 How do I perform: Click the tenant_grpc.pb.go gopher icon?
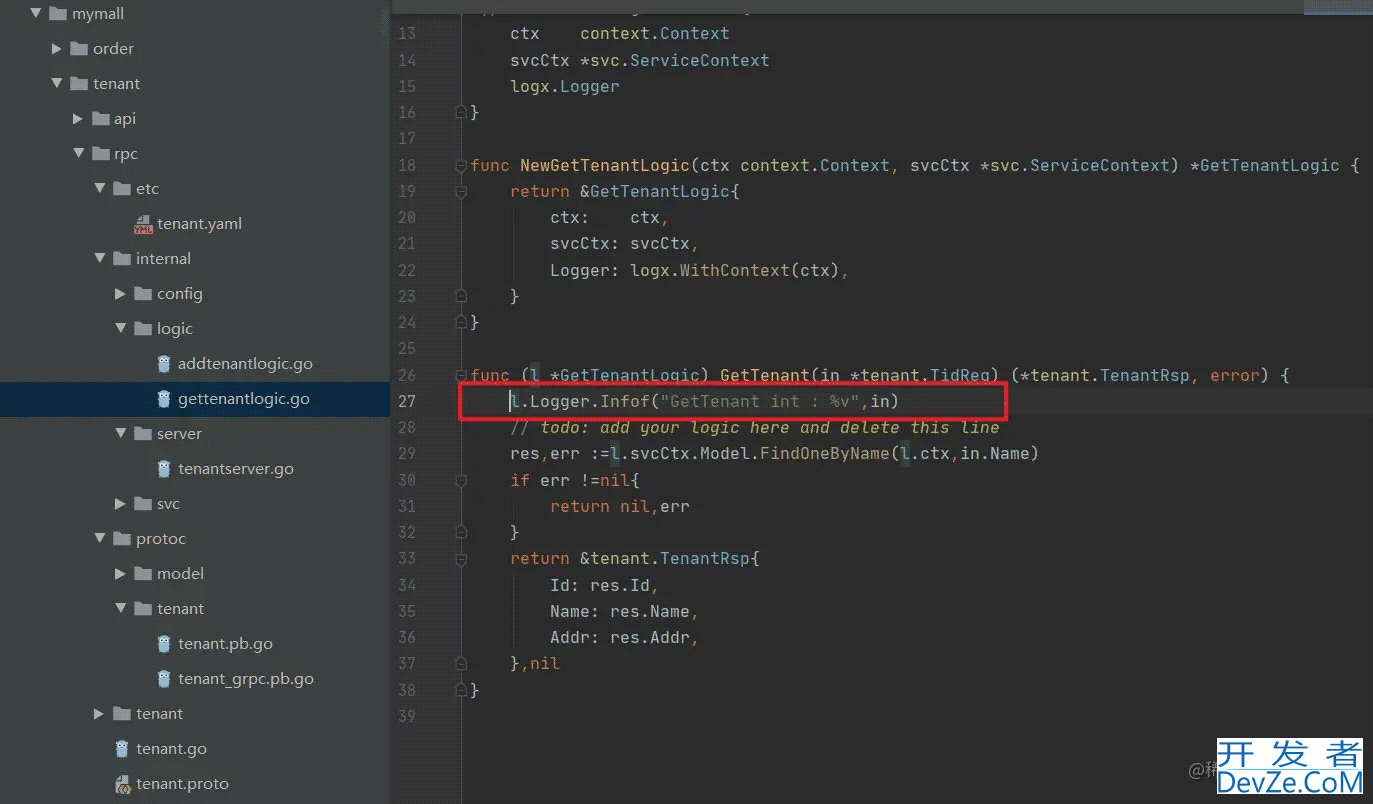tap(164, 679)
